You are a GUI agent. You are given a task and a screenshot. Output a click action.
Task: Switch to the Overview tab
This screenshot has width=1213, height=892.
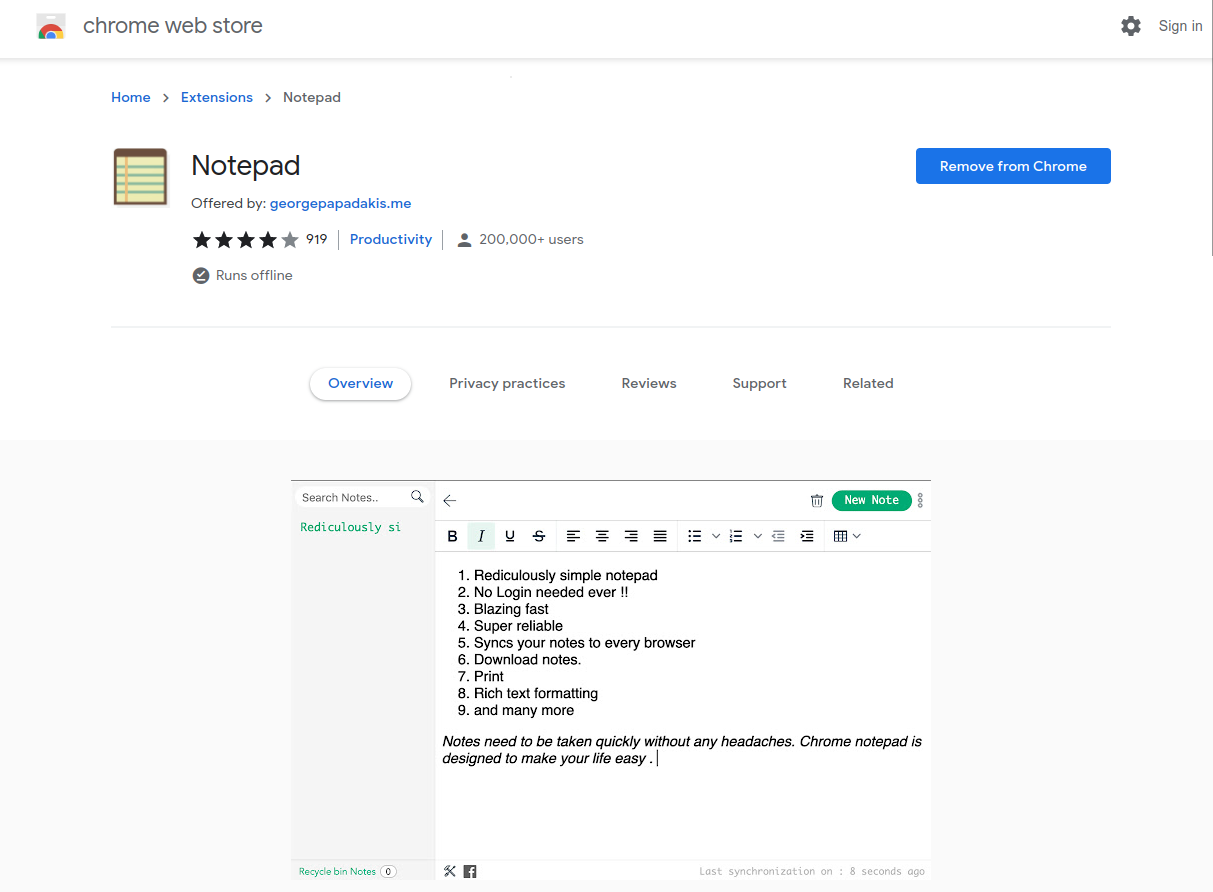click(360, 384)
